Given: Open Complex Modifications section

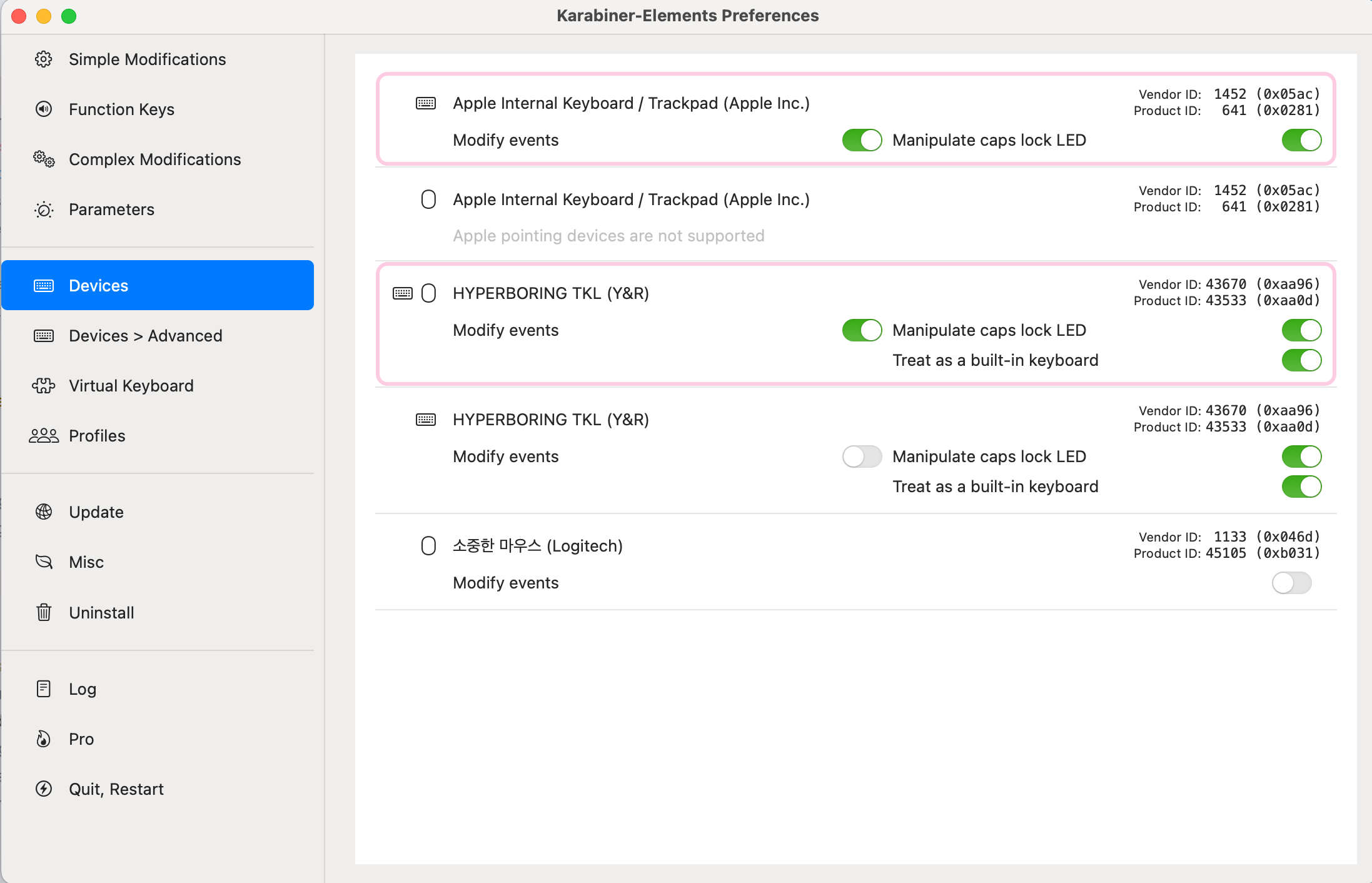Looking at the screenshot, I should point(158,159).
